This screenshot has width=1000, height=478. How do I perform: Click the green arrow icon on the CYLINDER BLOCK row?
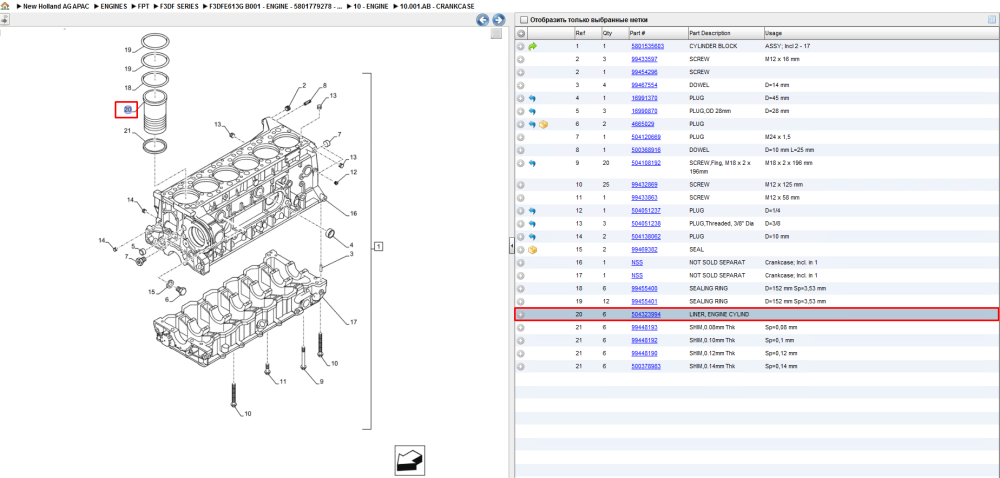[533, 47]
